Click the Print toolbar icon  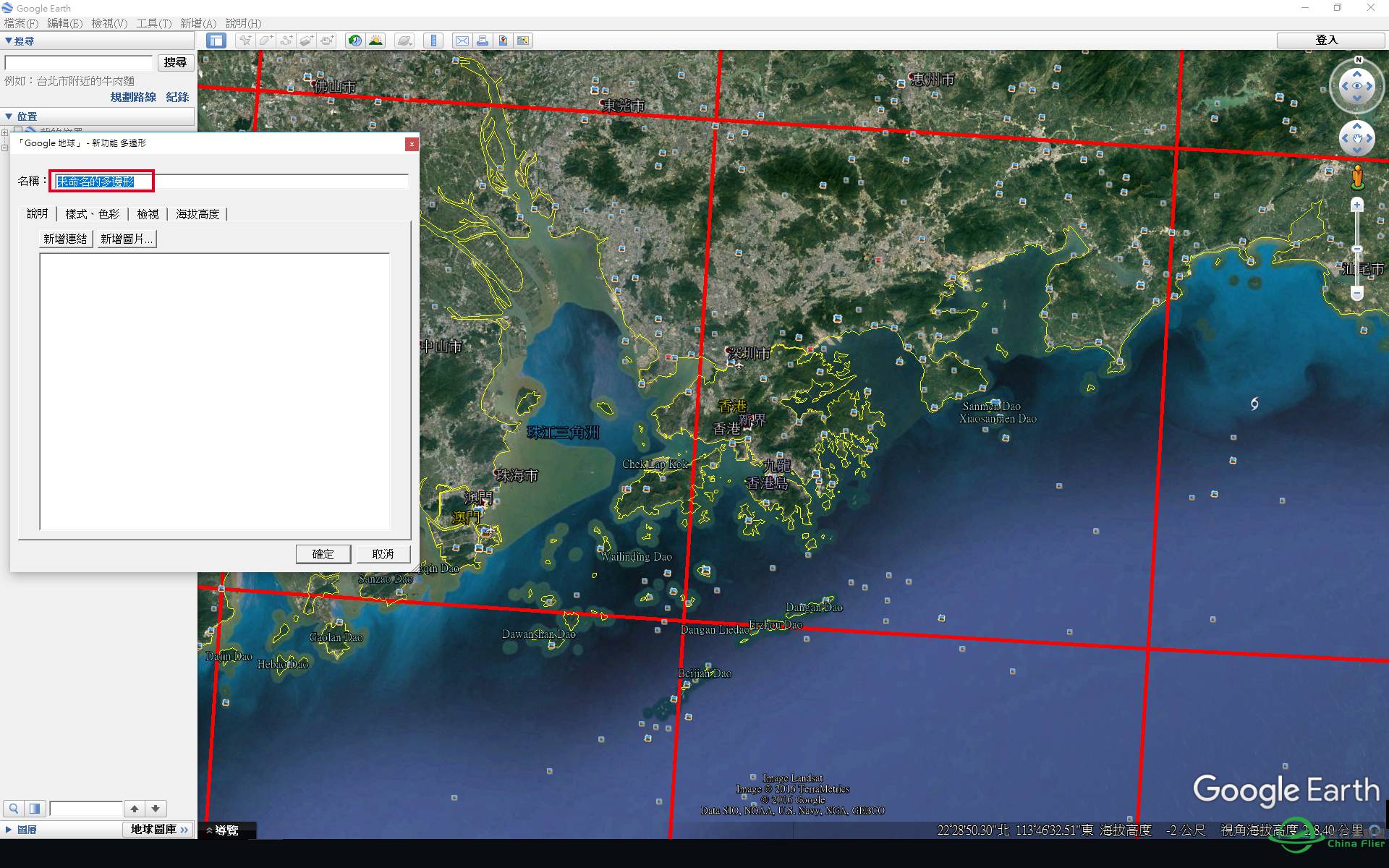click(x=482, y=41)
